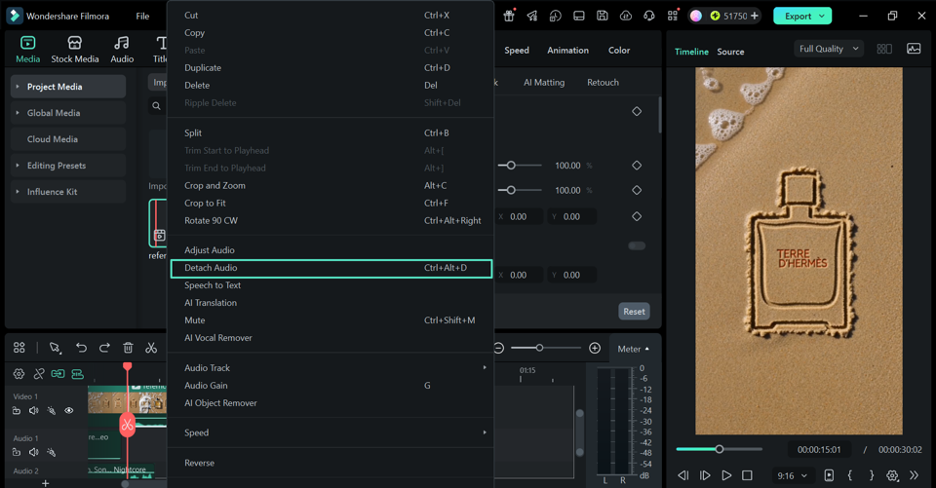The height and width of the screenshot is (488, 936).
Task: Add credits using the plus button by 51750
Action: coord(755,16)
